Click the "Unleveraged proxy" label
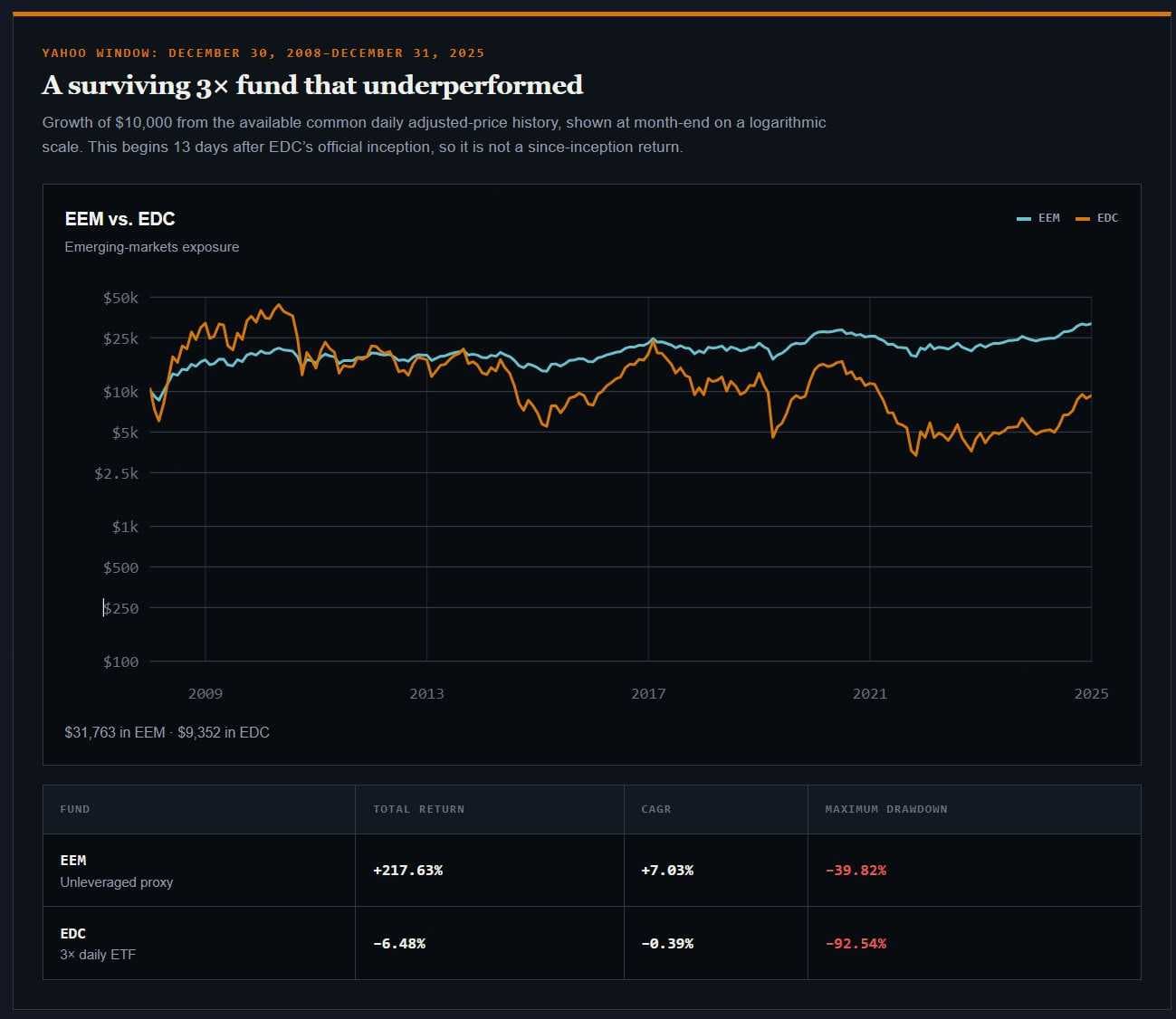This screenshot has width=1176, height=1019. pyautogui.click(x=117, y=882)
